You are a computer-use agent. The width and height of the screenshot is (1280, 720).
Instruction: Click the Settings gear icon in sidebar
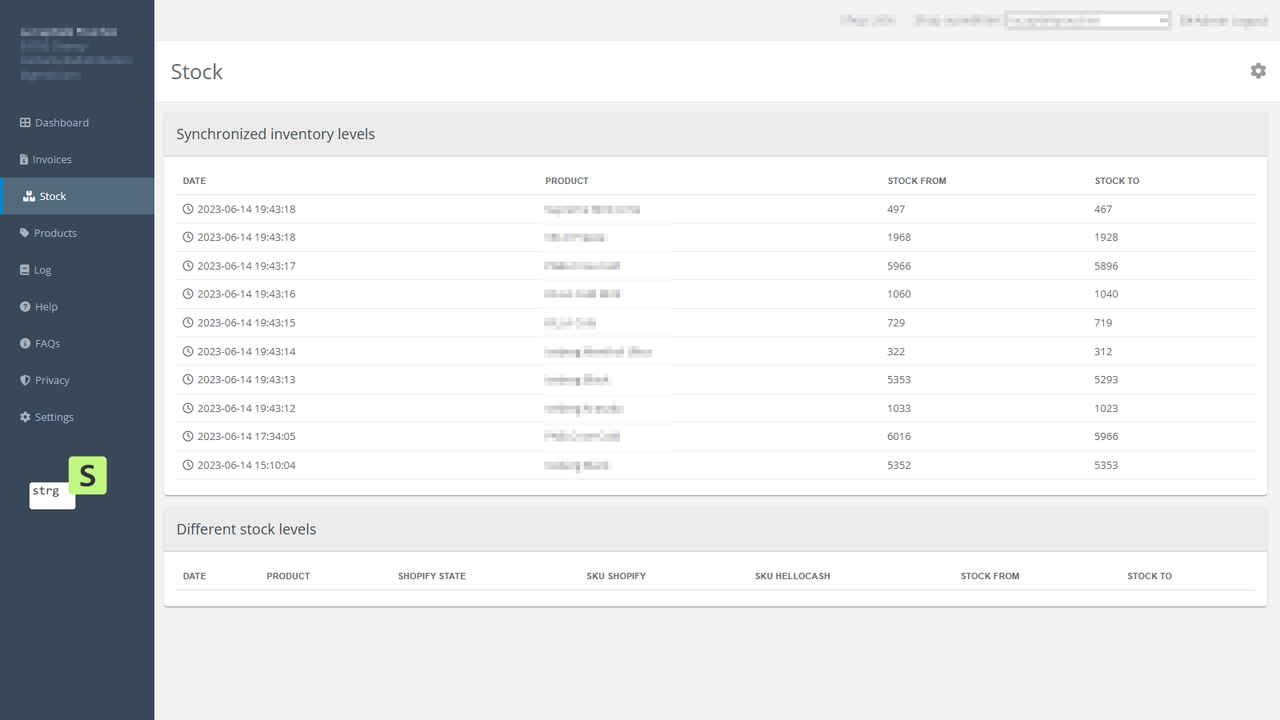pyautogui.click(x=24, y=417)
